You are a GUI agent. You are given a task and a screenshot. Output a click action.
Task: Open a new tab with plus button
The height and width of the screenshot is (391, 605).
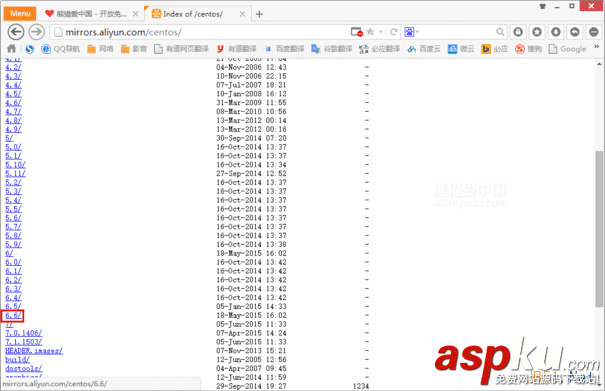coord(259,14)
